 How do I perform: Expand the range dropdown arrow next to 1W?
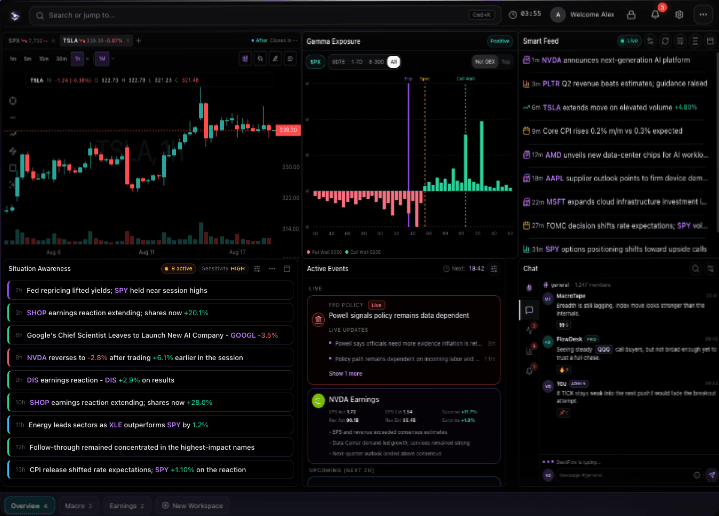113,59
